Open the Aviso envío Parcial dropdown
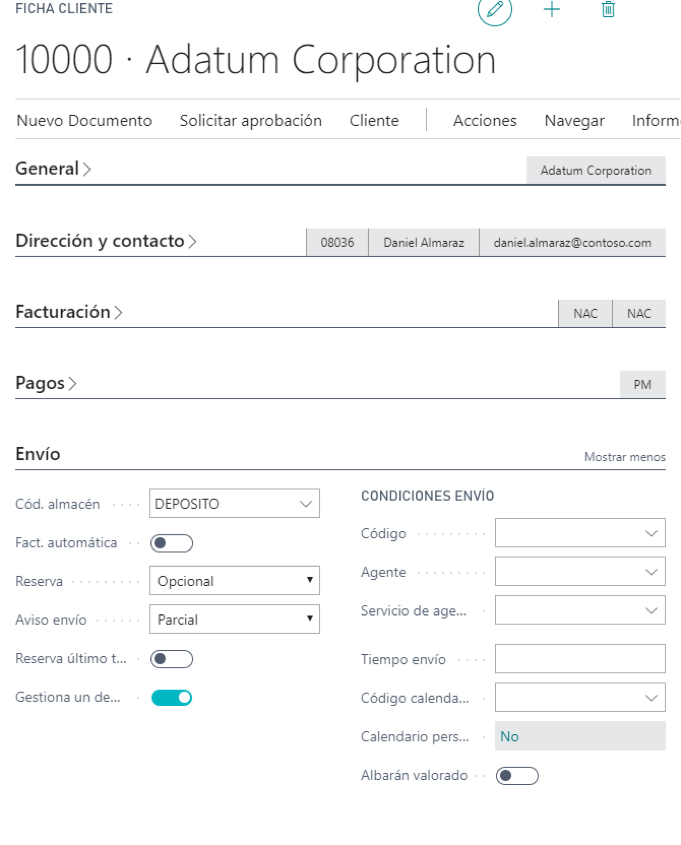681x845 pixels. pyautogui.click(x=234, y=619)
